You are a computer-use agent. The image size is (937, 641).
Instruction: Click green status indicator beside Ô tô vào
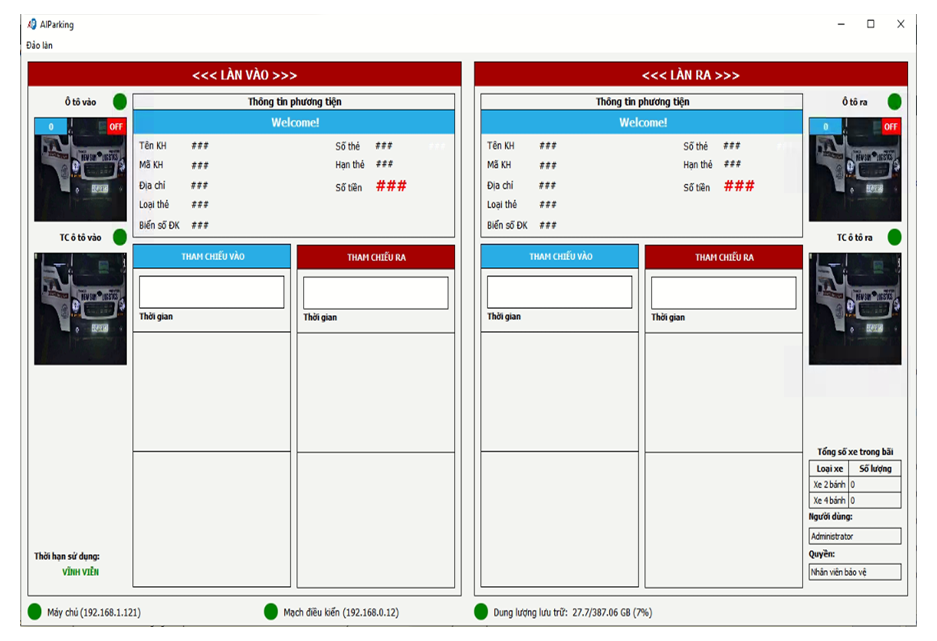(120, 101)
